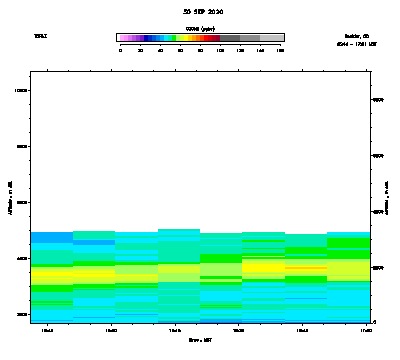
Task: Click the thin orange streak in the plot
Action: [306, 268]
